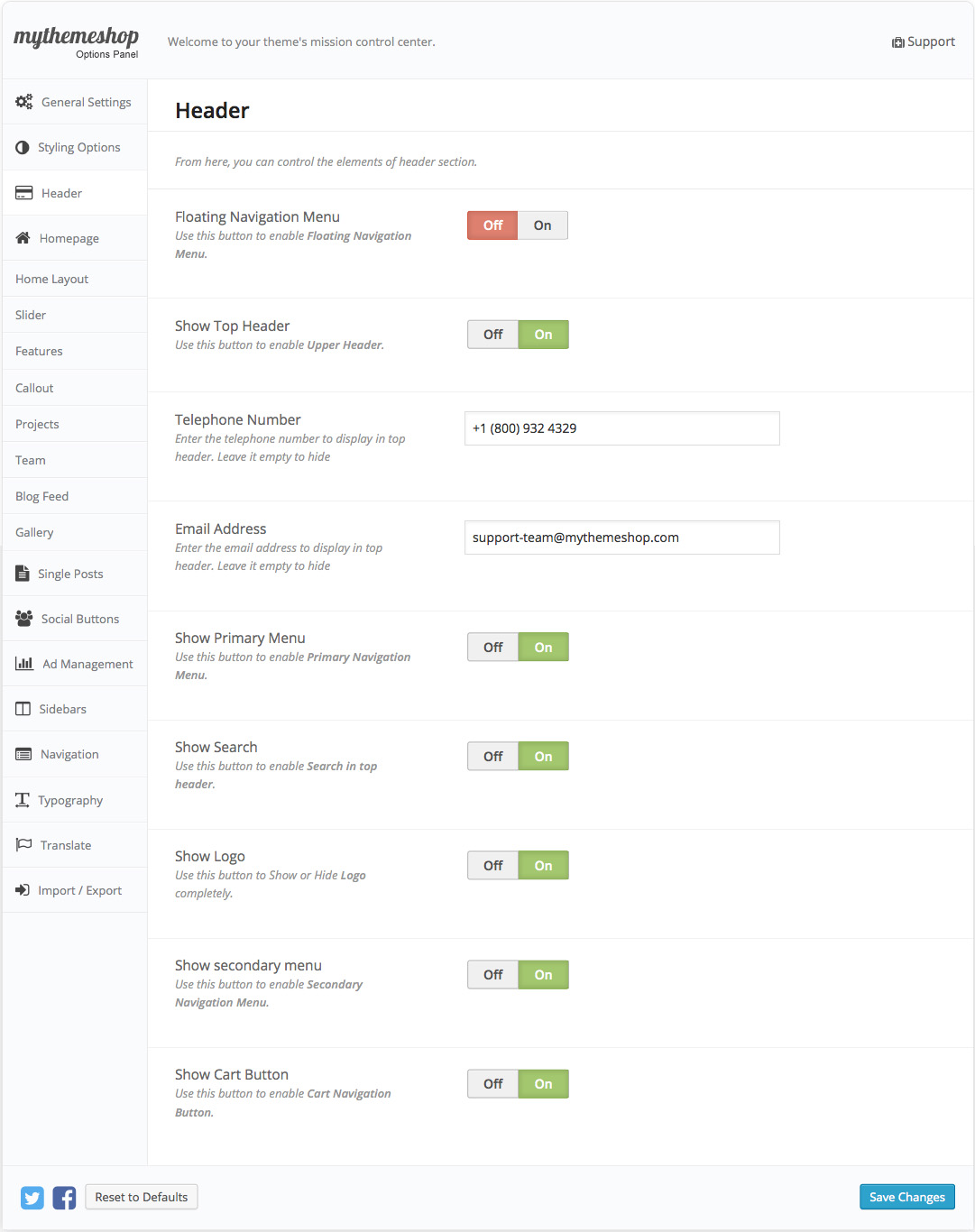Click the Header section icon
This screenshot has width=975, height=1232.
click(x=23, y=192)
